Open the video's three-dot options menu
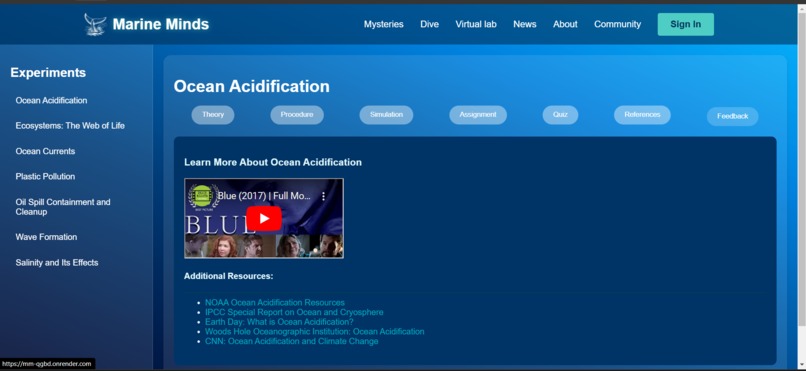 [323, 196]
